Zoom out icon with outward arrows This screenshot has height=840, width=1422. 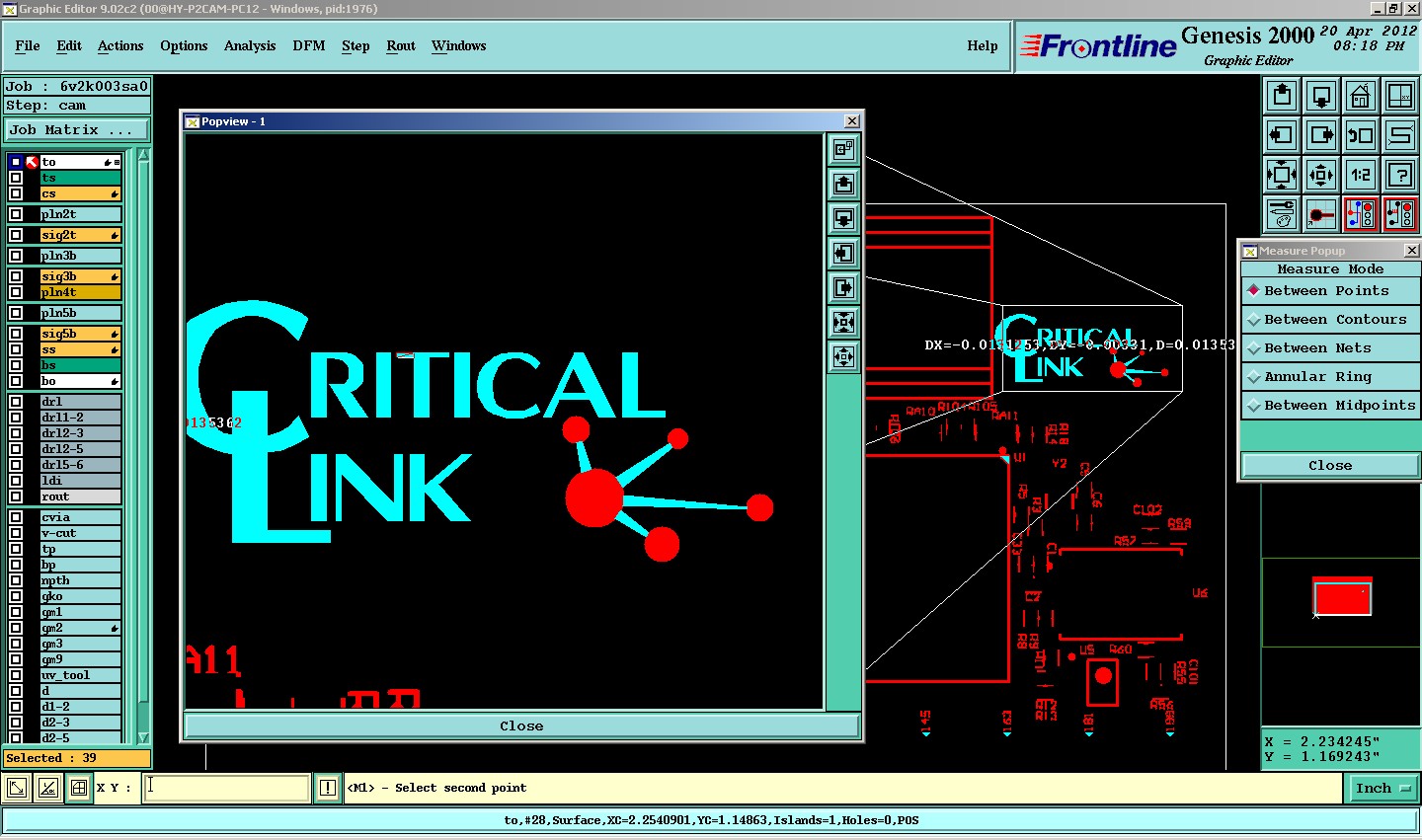1321,175
